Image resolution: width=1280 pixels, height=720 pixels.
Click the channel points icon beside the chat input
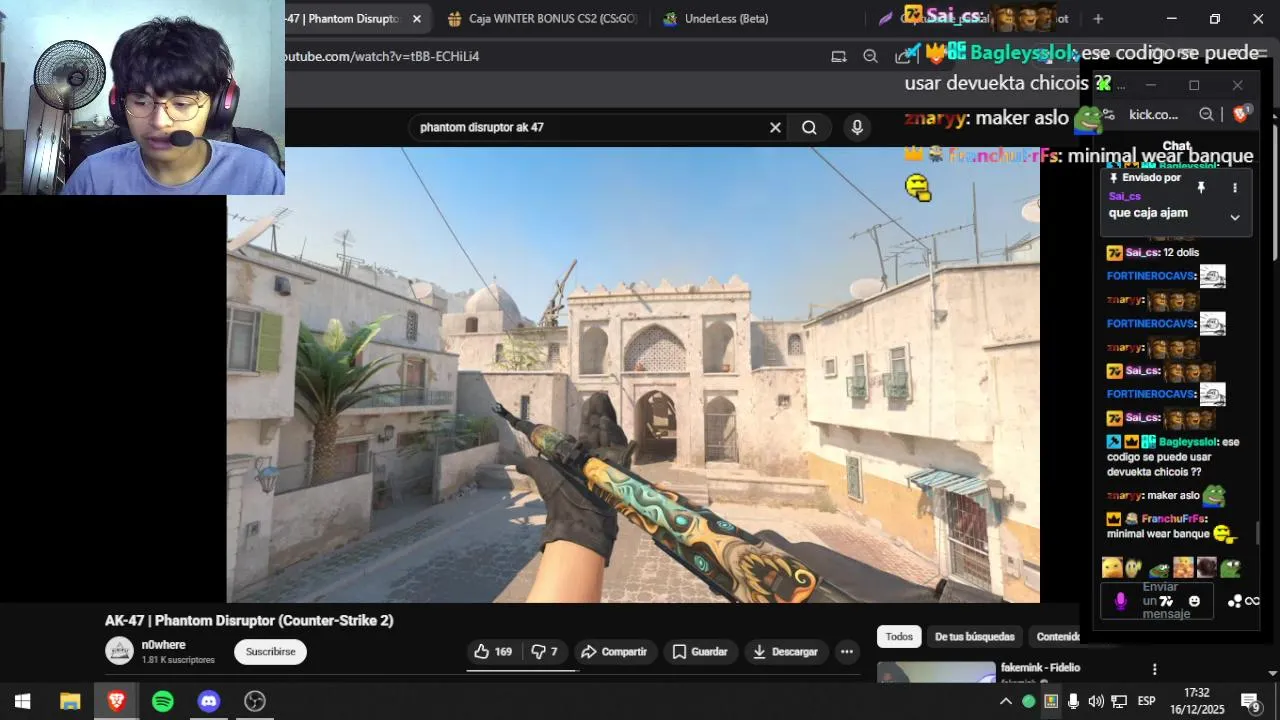[1235, 601]
